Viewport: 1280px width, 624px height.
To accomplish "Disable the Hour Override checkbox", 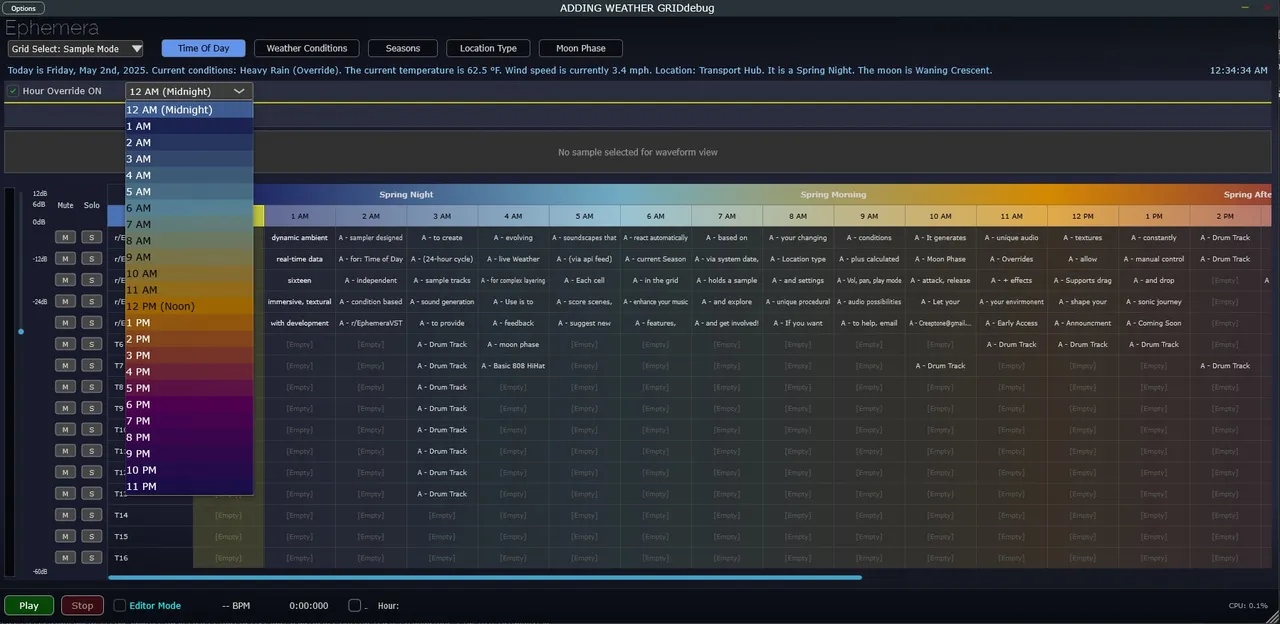I will [13, 91].
